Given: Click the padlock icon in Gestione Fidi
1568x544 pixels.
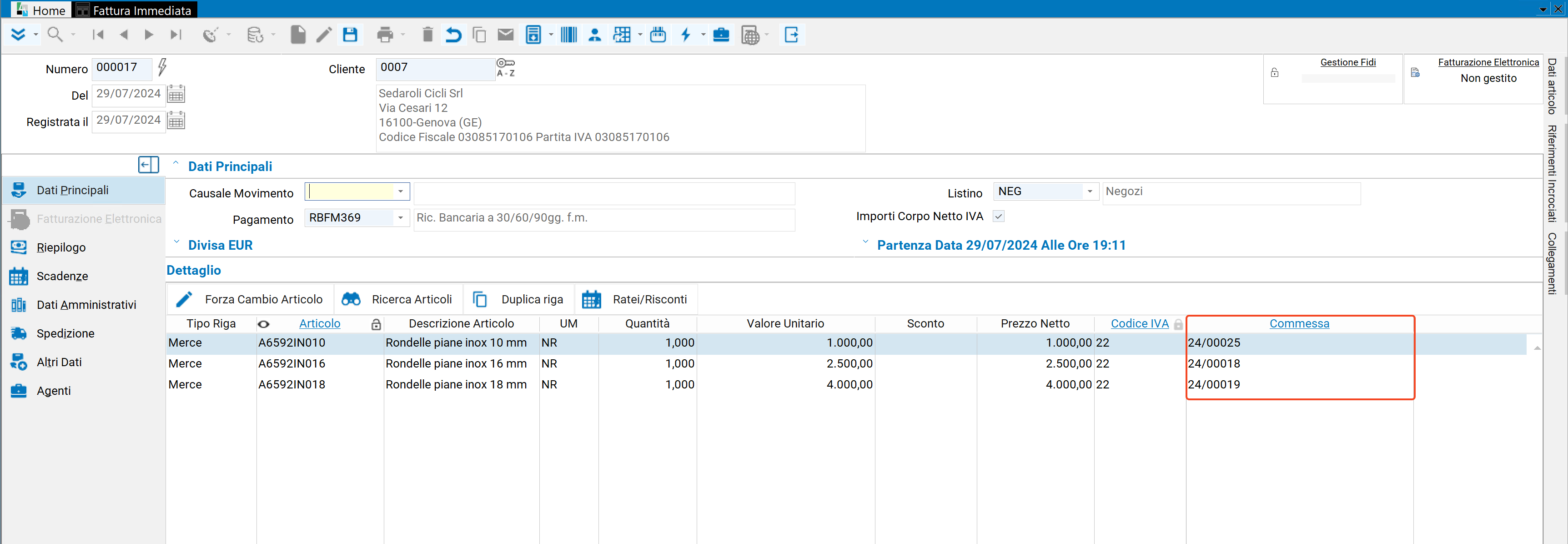Looking at the screenshot, I should click(1275, 73).
